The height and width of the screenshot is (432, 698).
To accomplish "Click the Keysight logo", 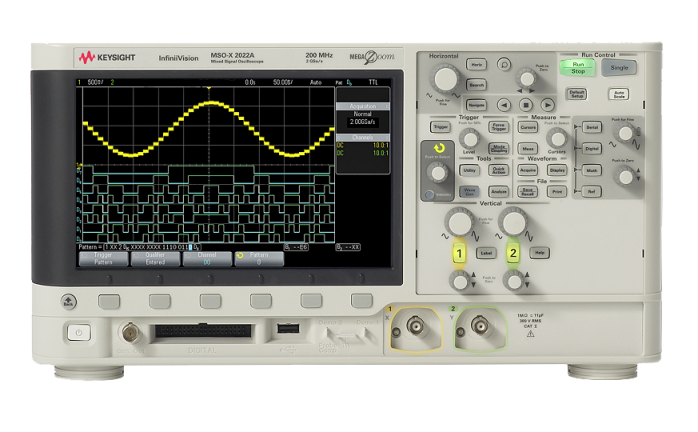I will pyautogui.click(x=107, y=57).
